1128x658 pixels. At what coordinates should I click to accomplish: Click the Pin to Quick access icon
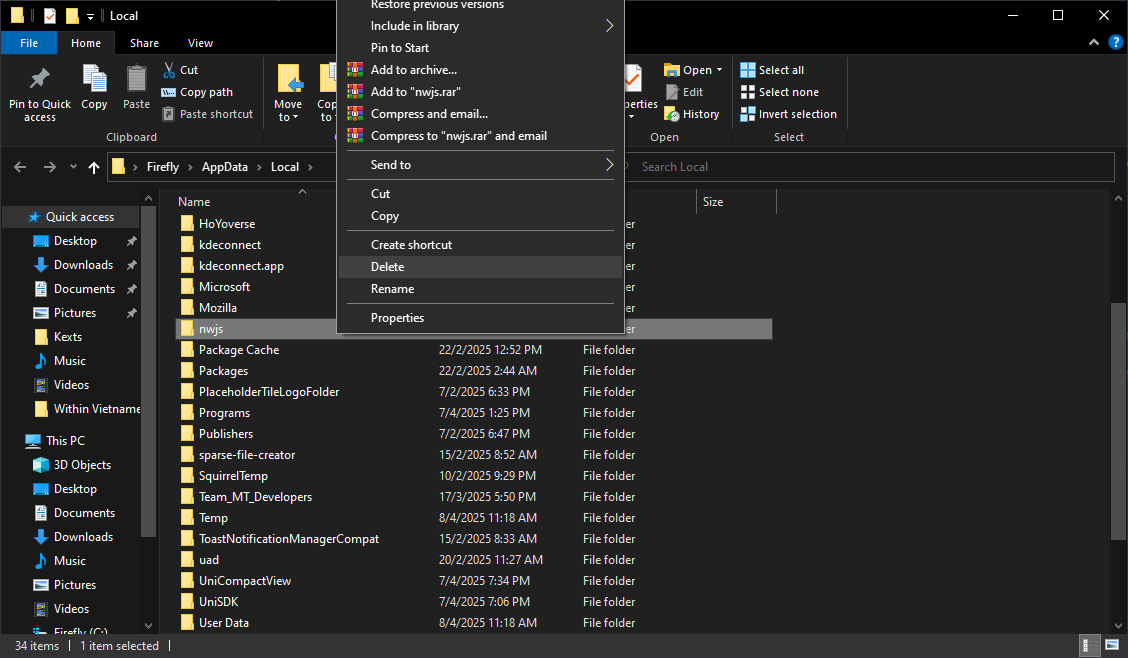40,80
